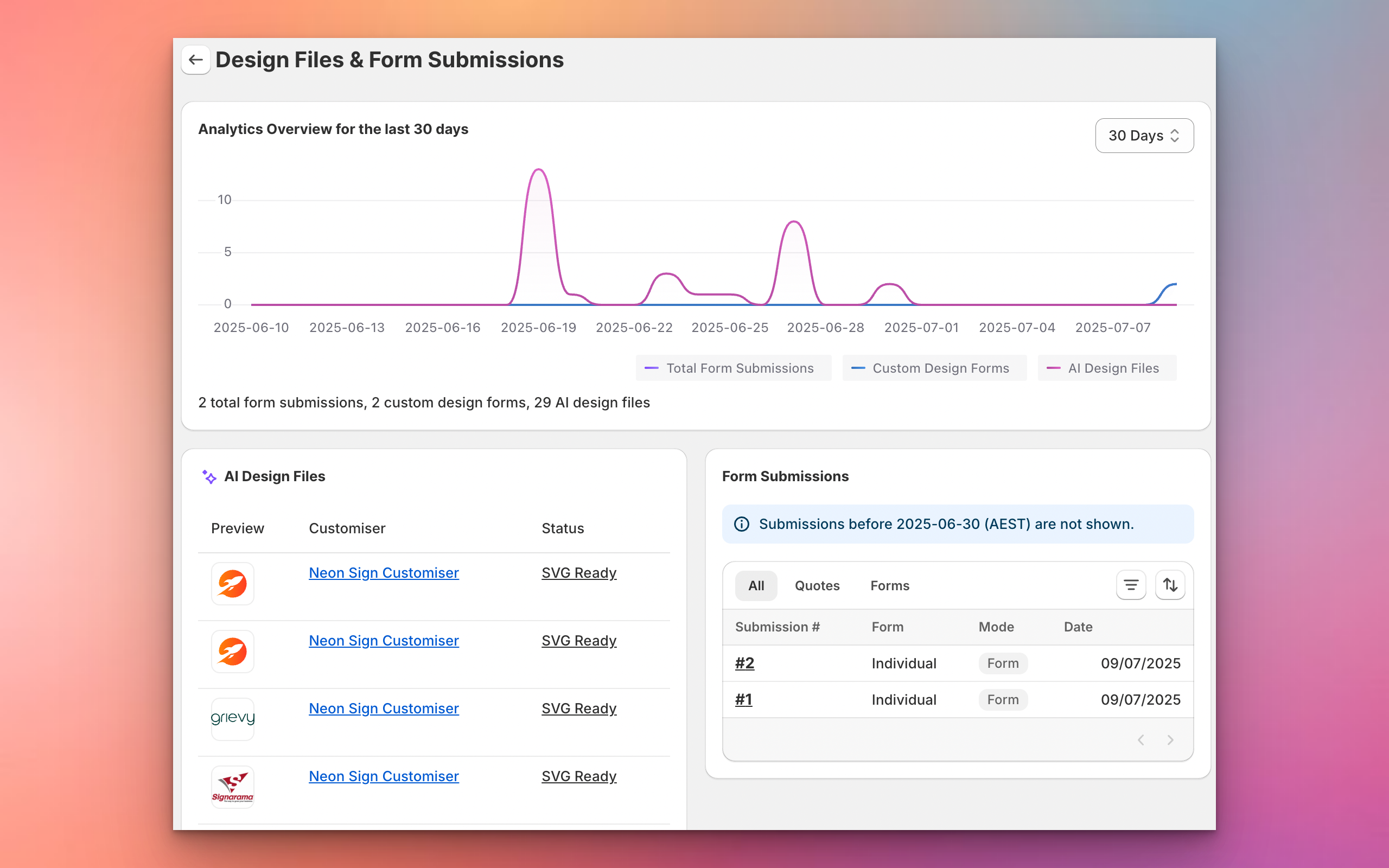Screen dimensions: 1389x868
Task: Open submission #2 link
Action: pos(744,663)
